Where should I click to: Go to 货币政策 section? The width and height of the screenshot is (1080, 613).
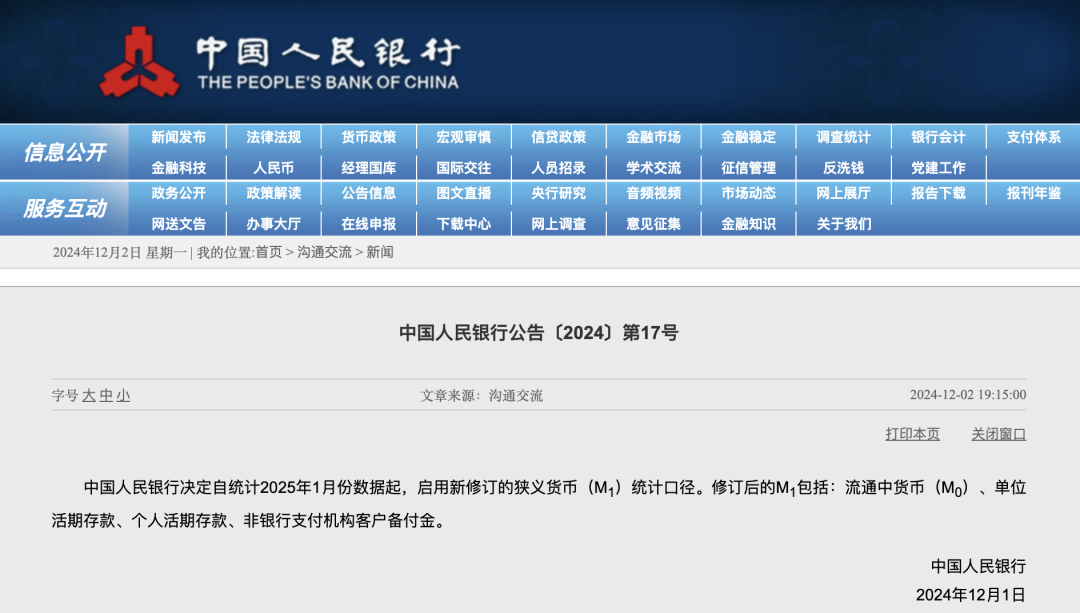368,137
